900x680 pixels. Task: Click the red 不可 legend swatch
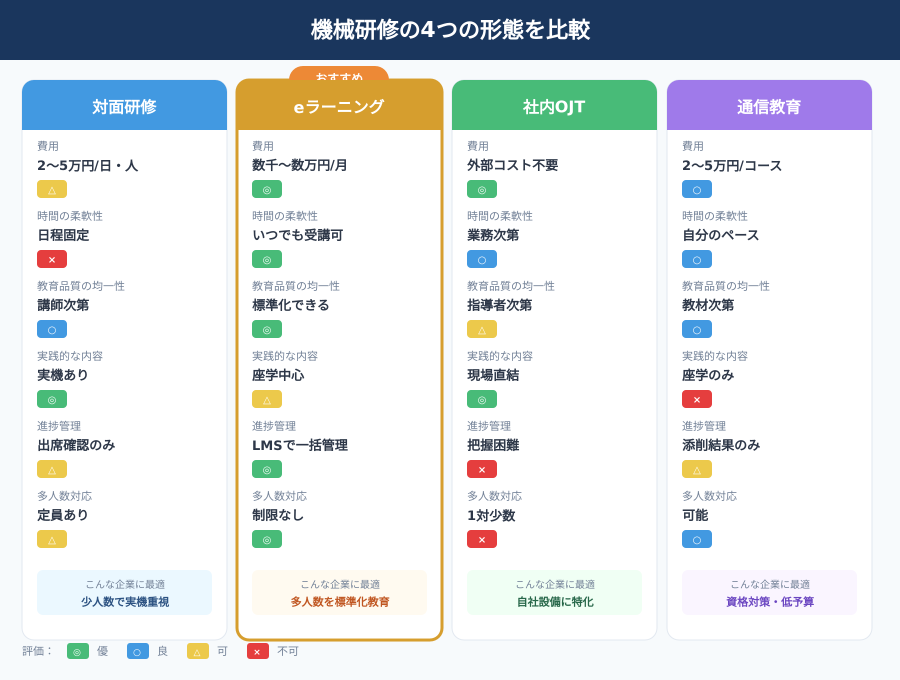[x=258, y=651]
